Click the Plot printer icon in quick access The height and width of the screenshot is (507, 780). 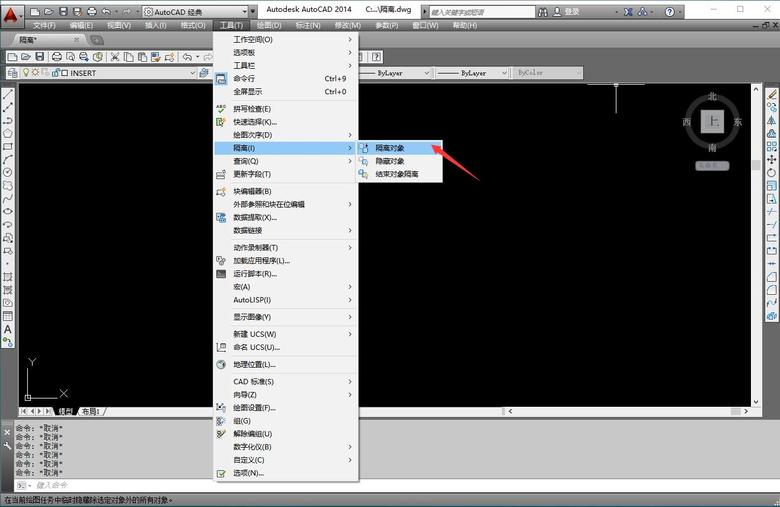[91, 11]
